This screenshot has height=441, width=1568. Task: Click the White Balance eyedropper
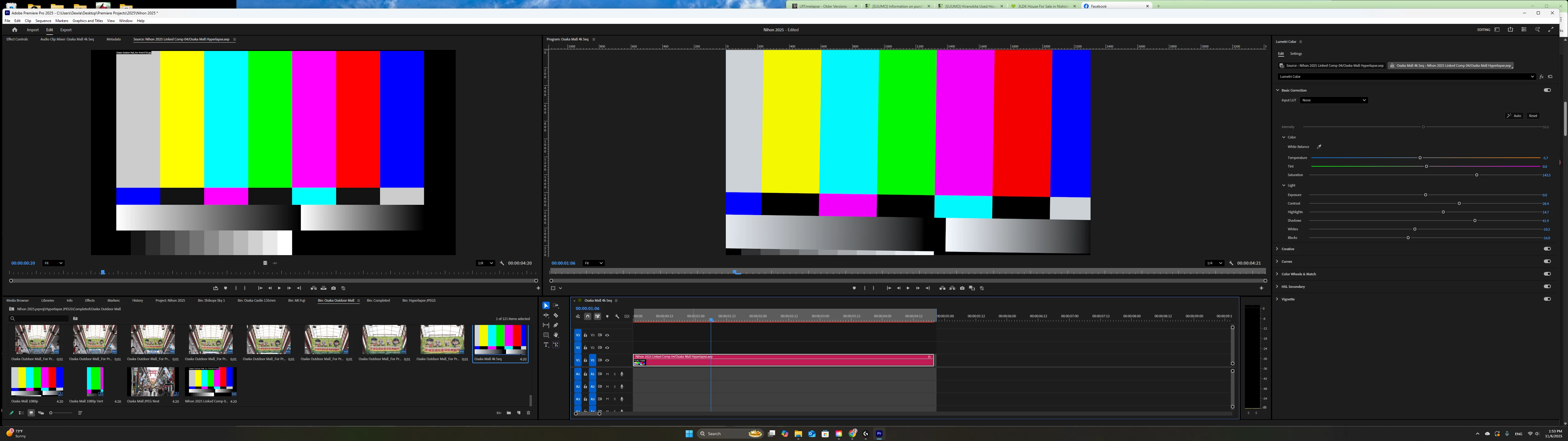pos(1319,147)
